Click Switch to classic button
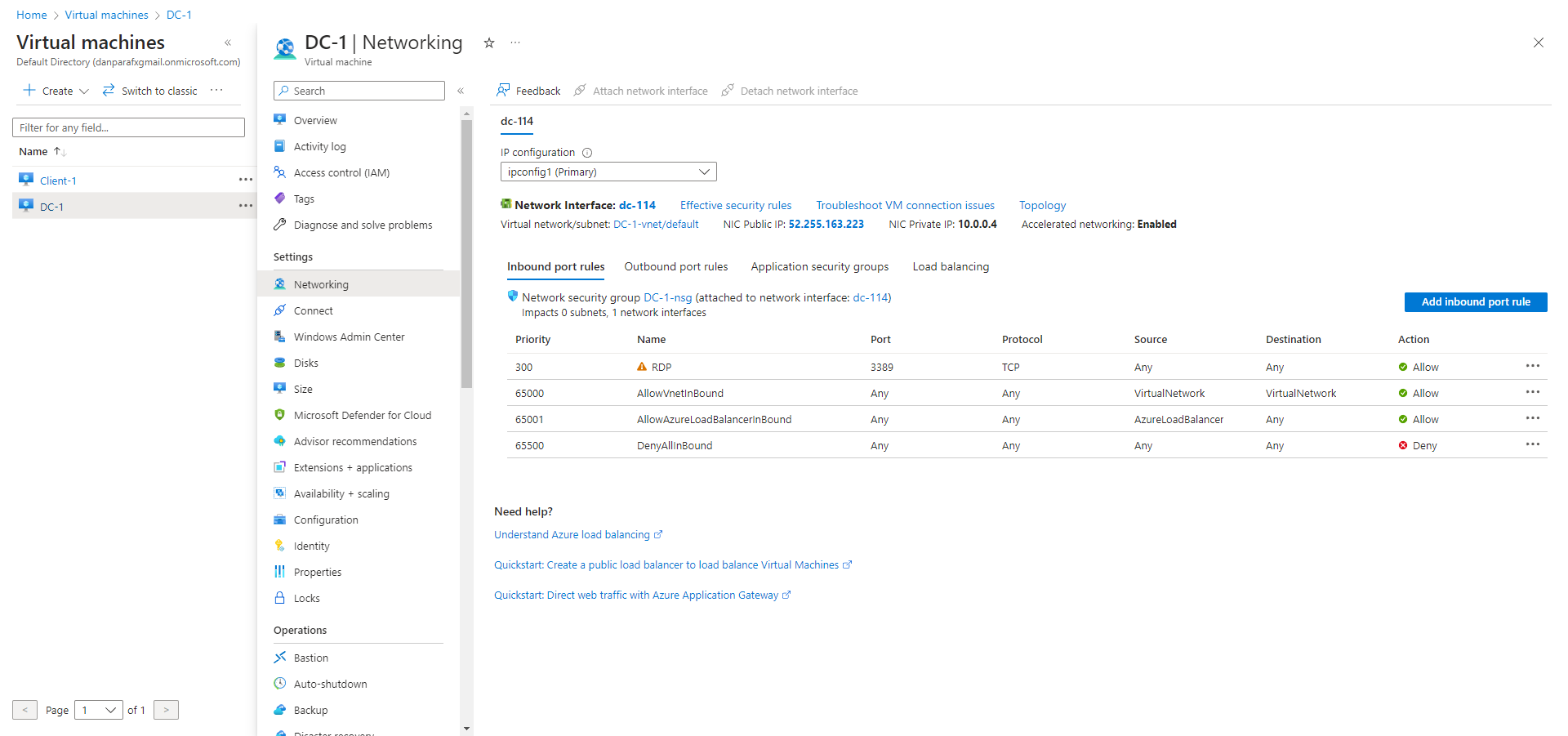The image size is (1568, 736). coord(150,91)
